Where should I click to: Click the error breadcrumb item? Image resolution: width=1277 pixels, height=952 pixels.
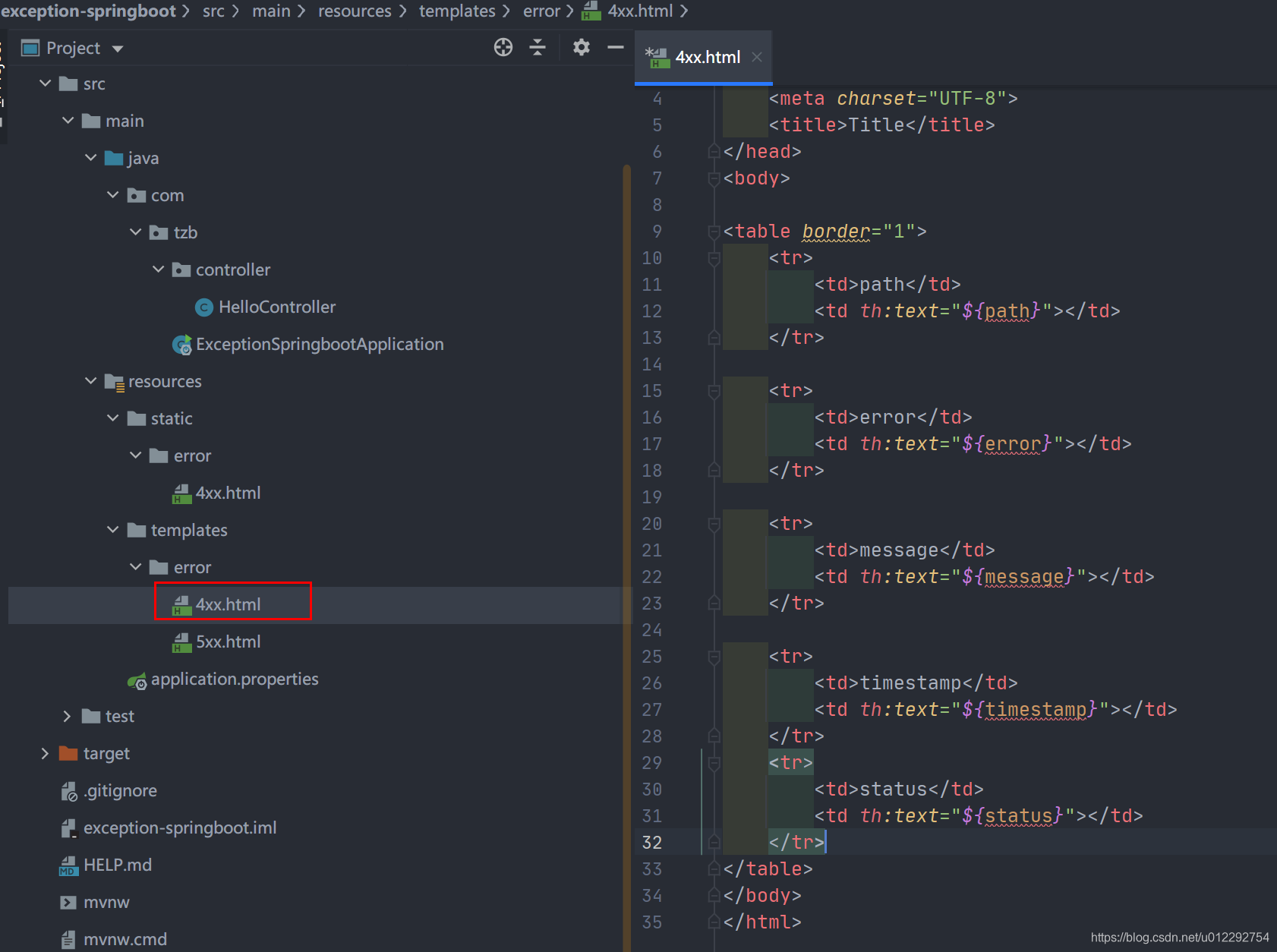541,11
